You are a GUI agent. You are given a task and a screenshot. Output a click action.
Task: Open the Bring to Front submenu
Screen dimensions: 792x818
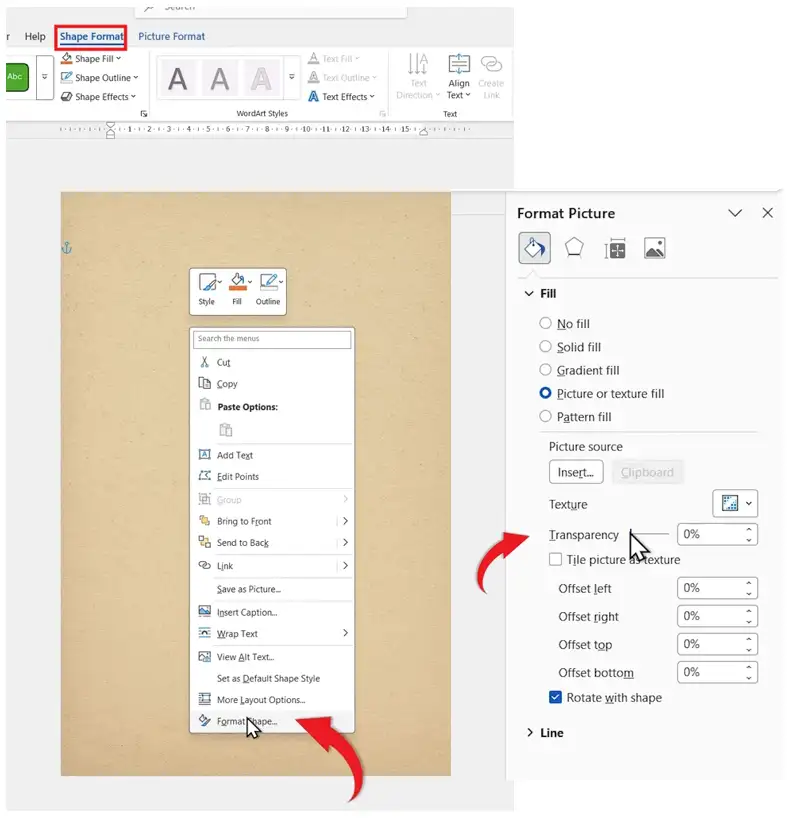272,521
